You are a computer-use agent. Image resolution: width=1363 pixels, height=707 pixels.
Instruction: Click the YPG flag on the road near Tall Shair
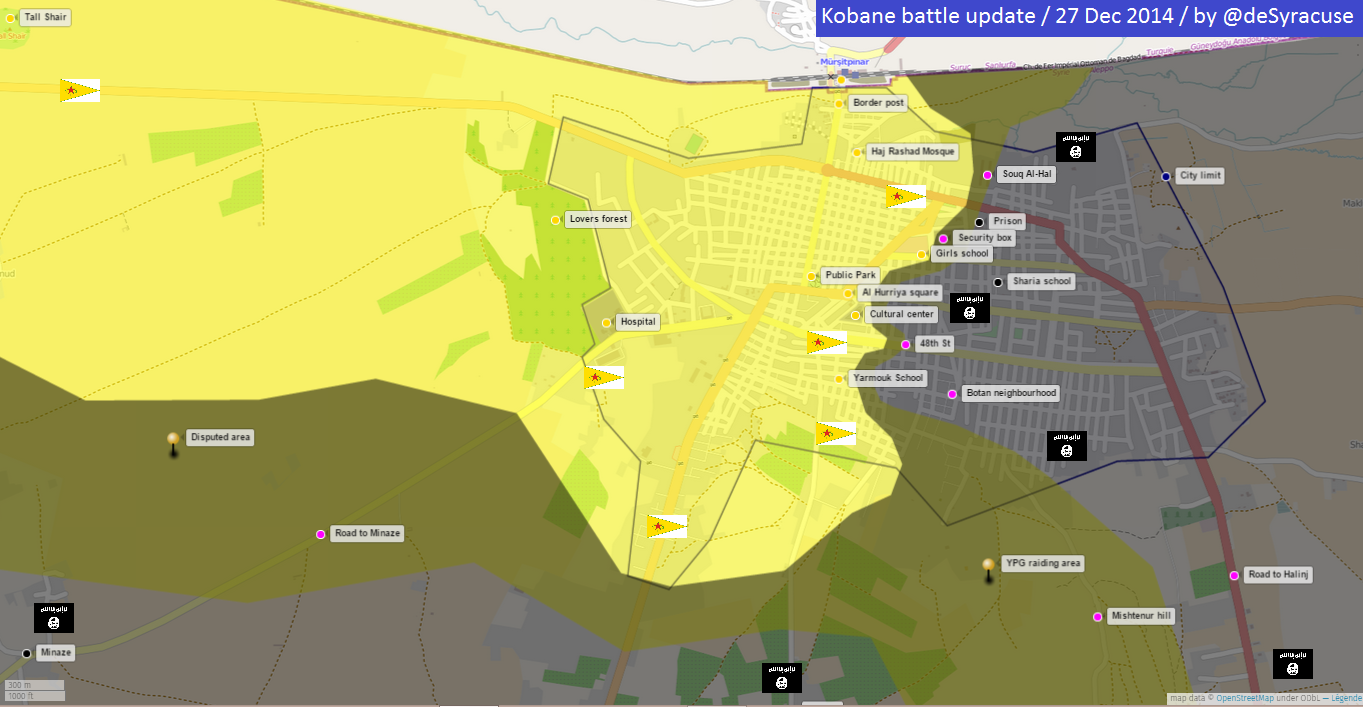point(80,91)
